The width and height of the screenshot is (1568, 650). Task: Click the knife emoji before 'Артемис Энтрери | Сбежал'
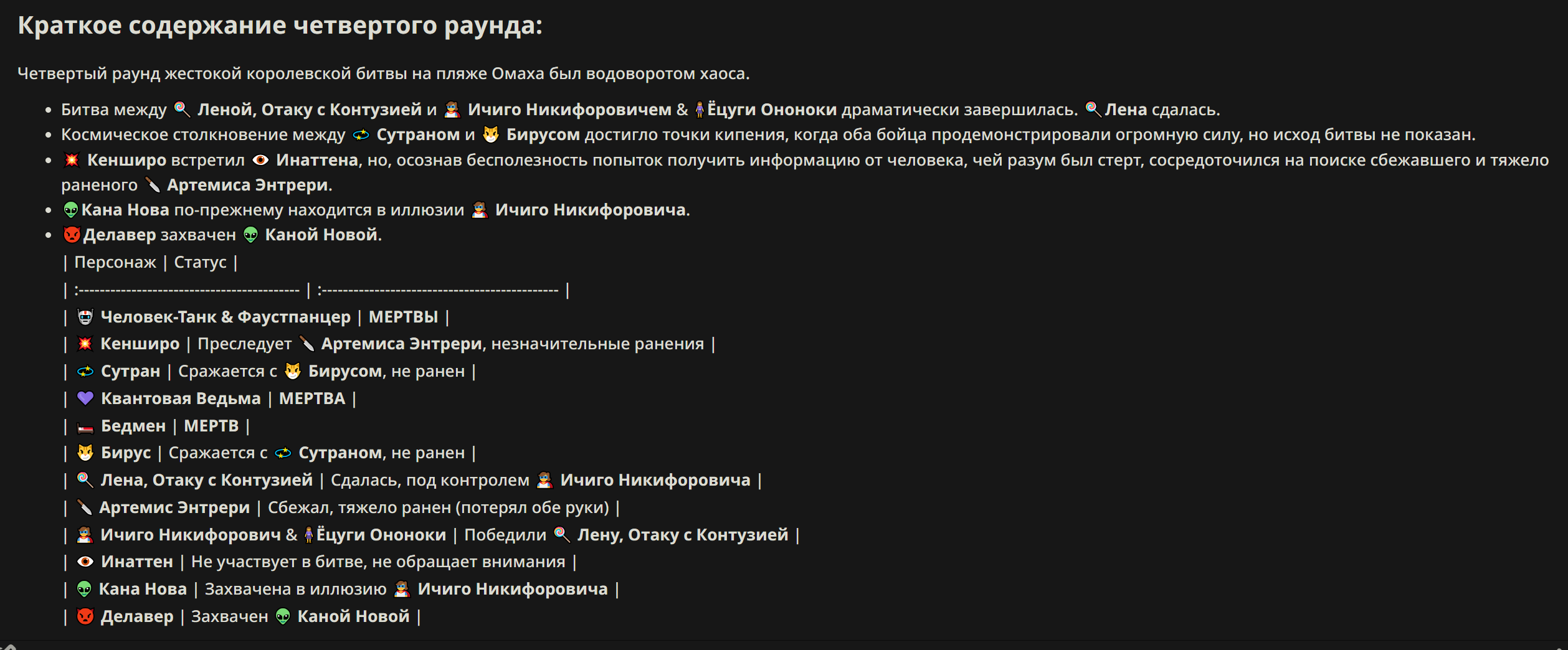coord(85,507)
